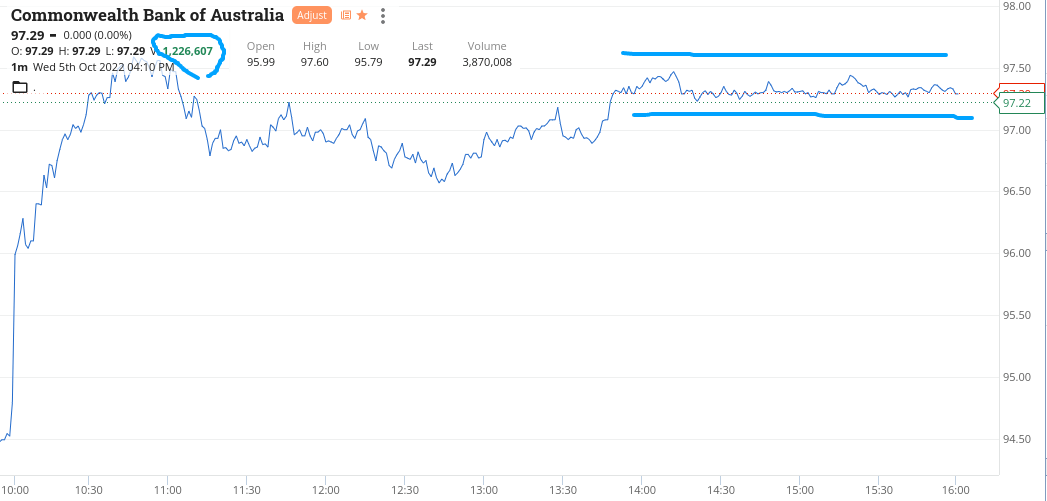Click the orange Adjust button
Viewport: 1047px width, 501px height.
coord(311,15)
